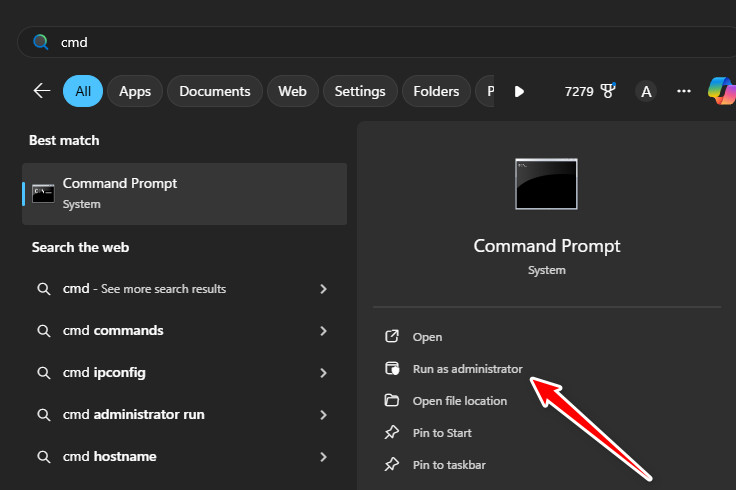This screenshot has height=490, width=736.
Task: Expand the cmd hostname suggestion chevron
Action: (x=323, y=457)
